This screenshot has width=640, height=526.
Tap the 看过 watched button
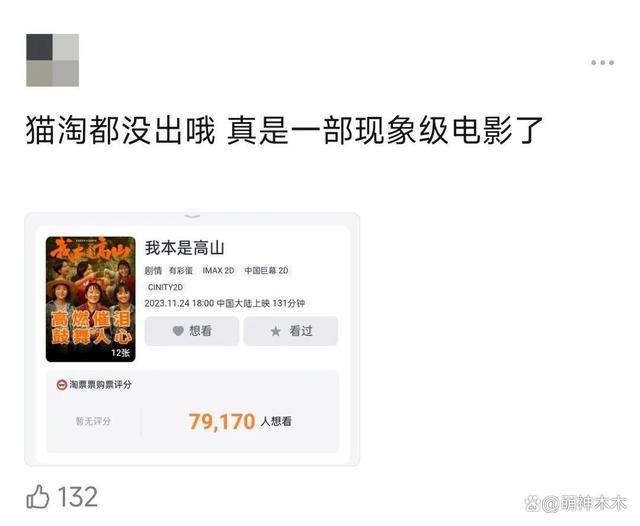coord(291,331)
